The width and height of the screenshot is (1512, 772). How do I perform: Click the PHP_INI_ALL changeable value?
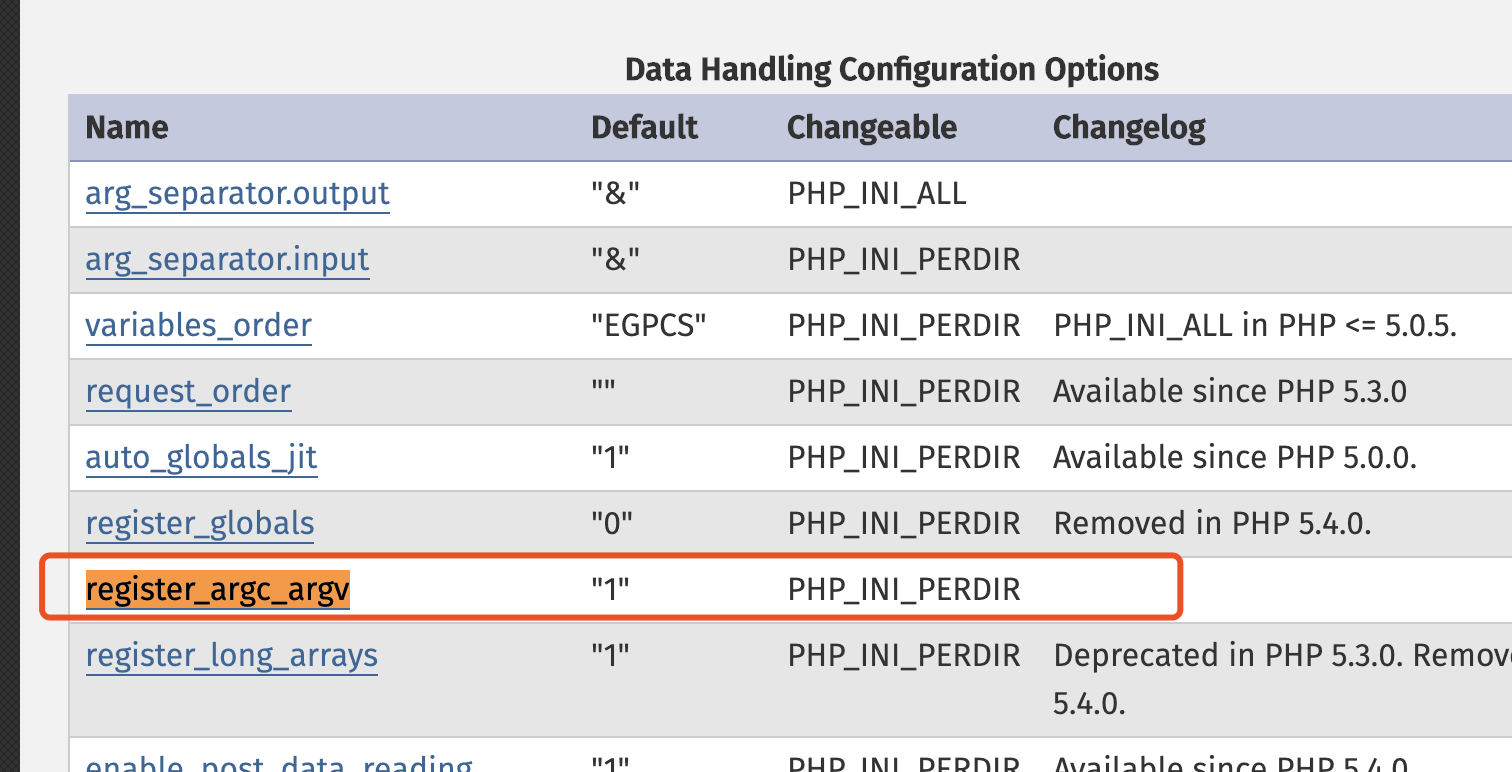[877, 193]
